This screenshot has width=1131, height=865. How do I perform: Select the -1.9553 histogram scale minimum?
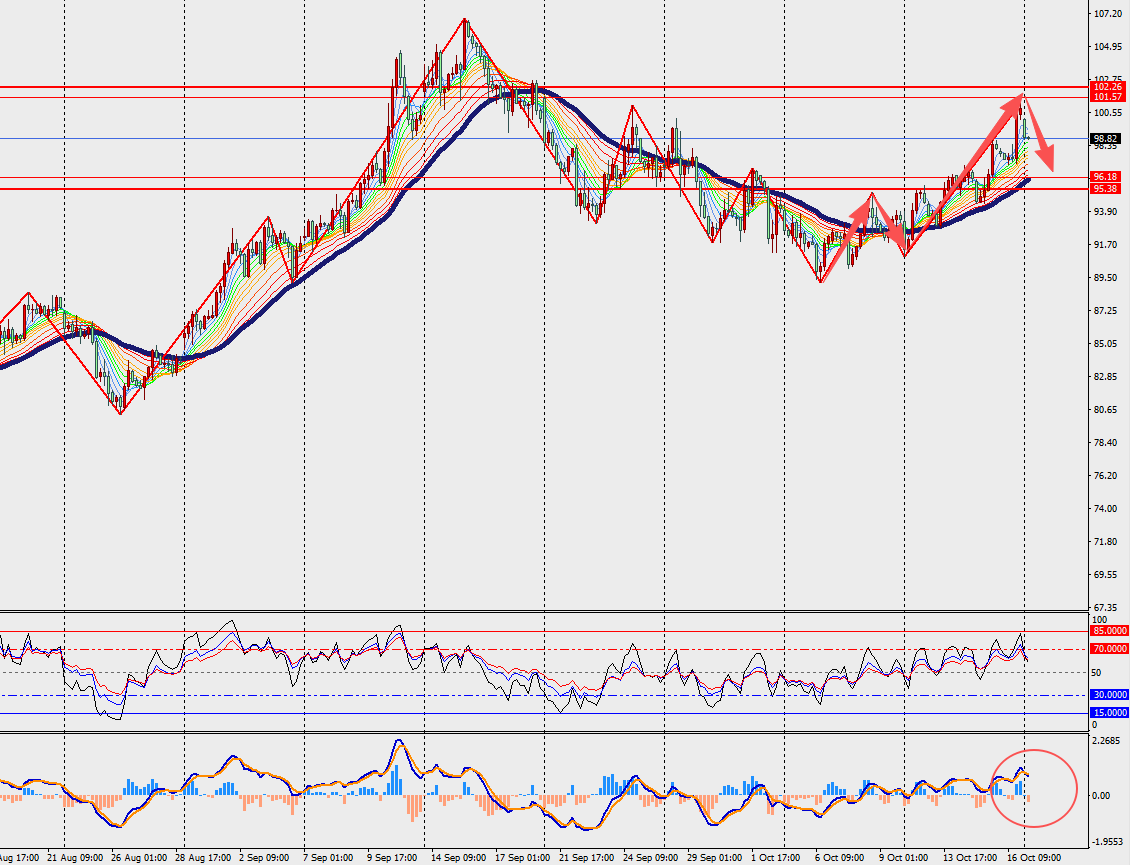(x=1107, y=842)
